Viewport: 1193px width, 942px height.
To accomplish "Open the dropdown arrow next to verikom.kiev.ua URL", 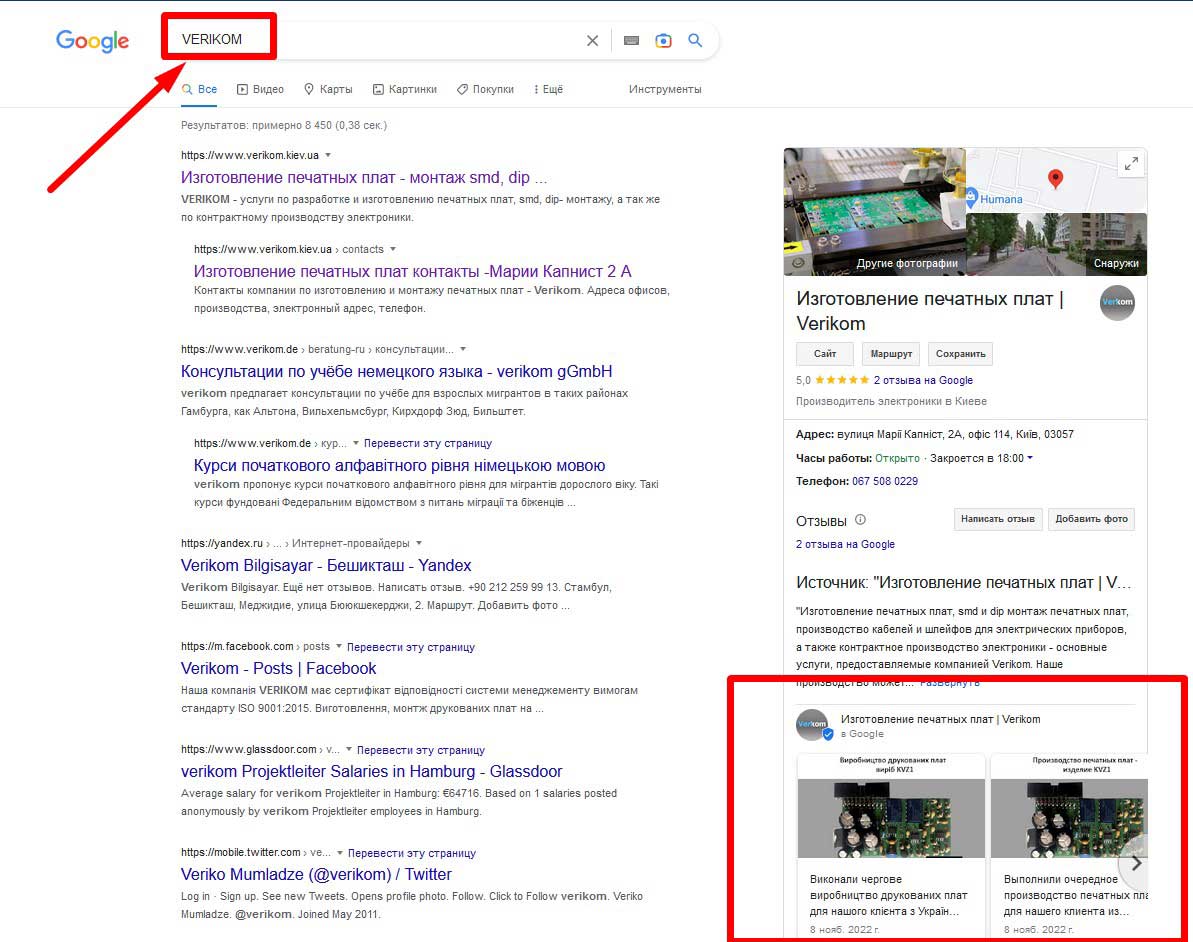I will point(328,155).
